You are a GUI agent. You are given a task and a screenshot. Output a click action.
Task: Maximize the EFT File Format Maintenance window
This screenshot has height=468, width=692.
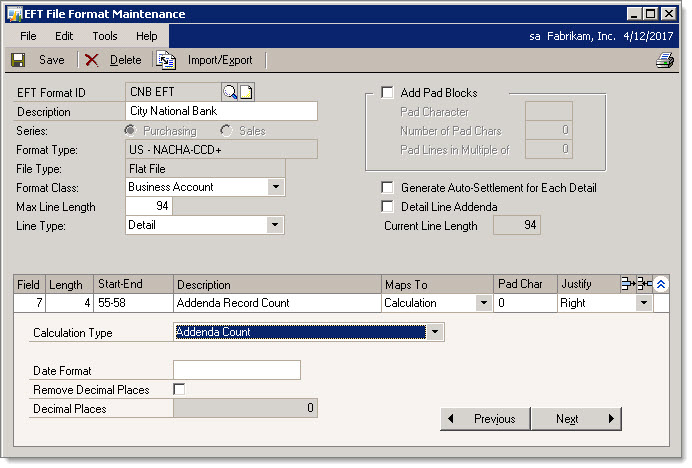tap(651, 14)
